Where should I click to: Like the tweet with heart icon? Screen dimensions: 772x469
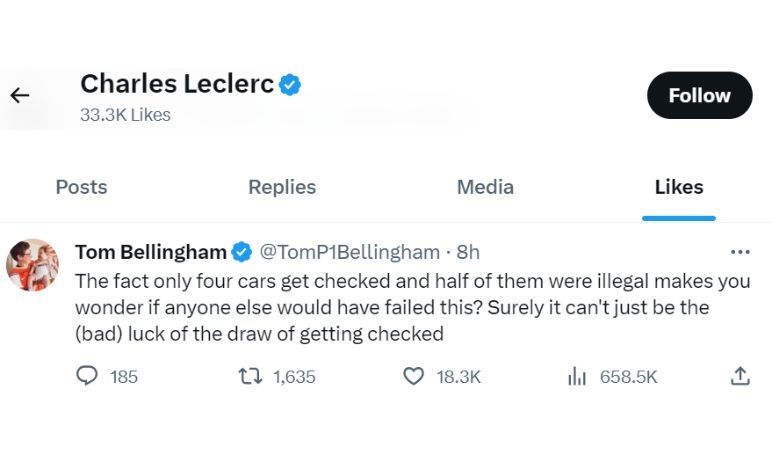413,376
